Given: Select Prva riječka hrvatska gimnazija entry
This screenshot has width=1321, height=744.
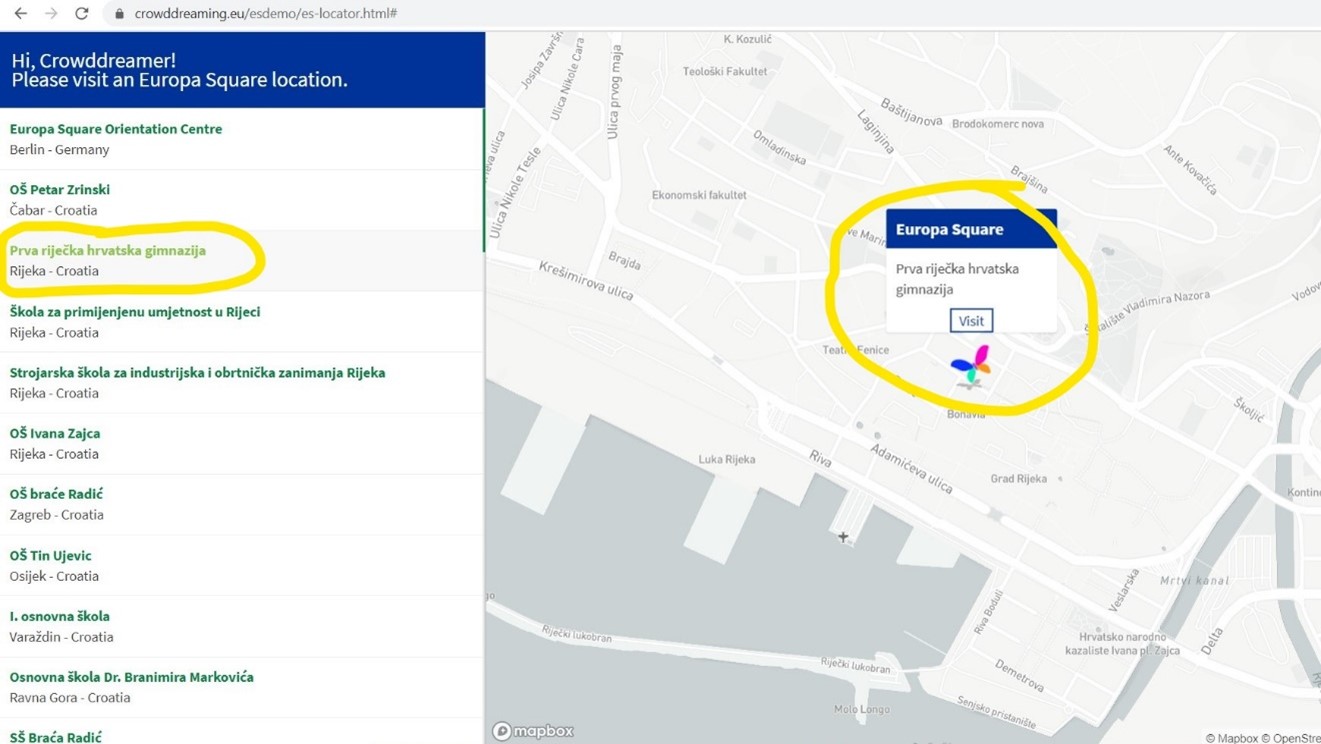Looking at the screenshot, I should (108, 251).
